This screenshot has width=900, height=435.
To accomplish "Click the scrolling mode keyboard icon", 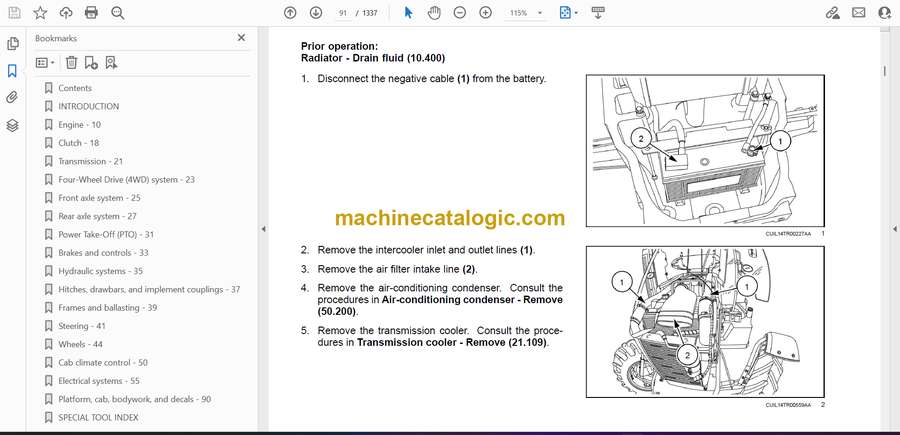I will point(598,13).
